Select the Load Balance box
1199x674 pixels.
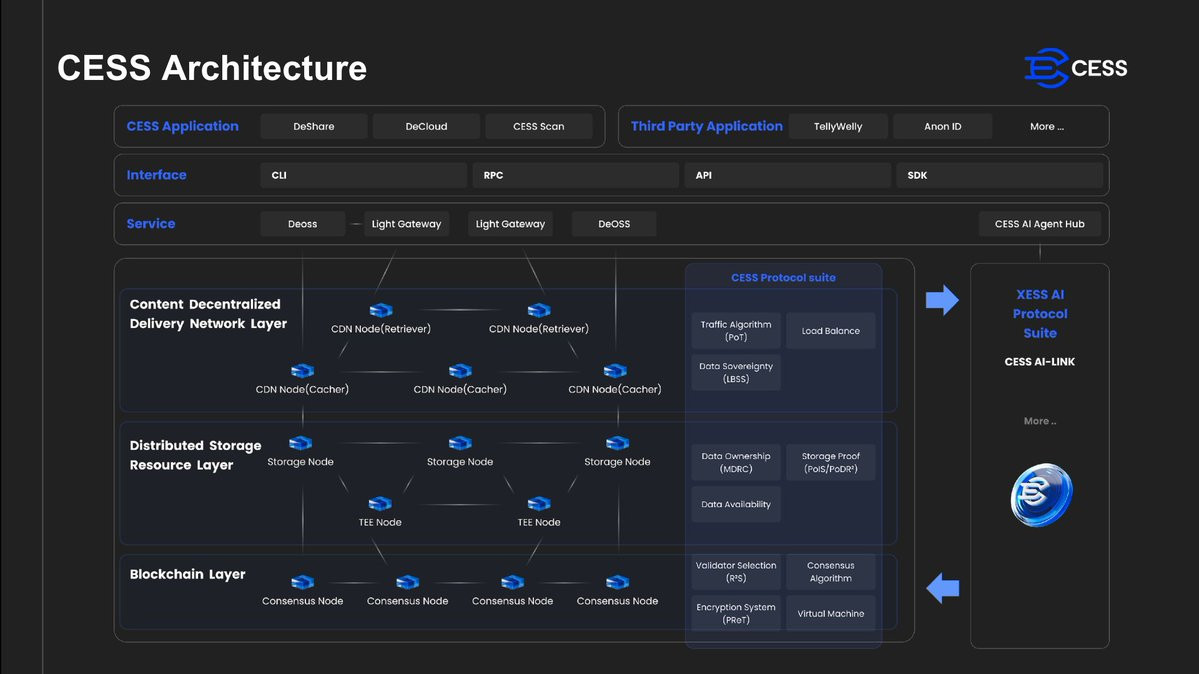(830, 330)
